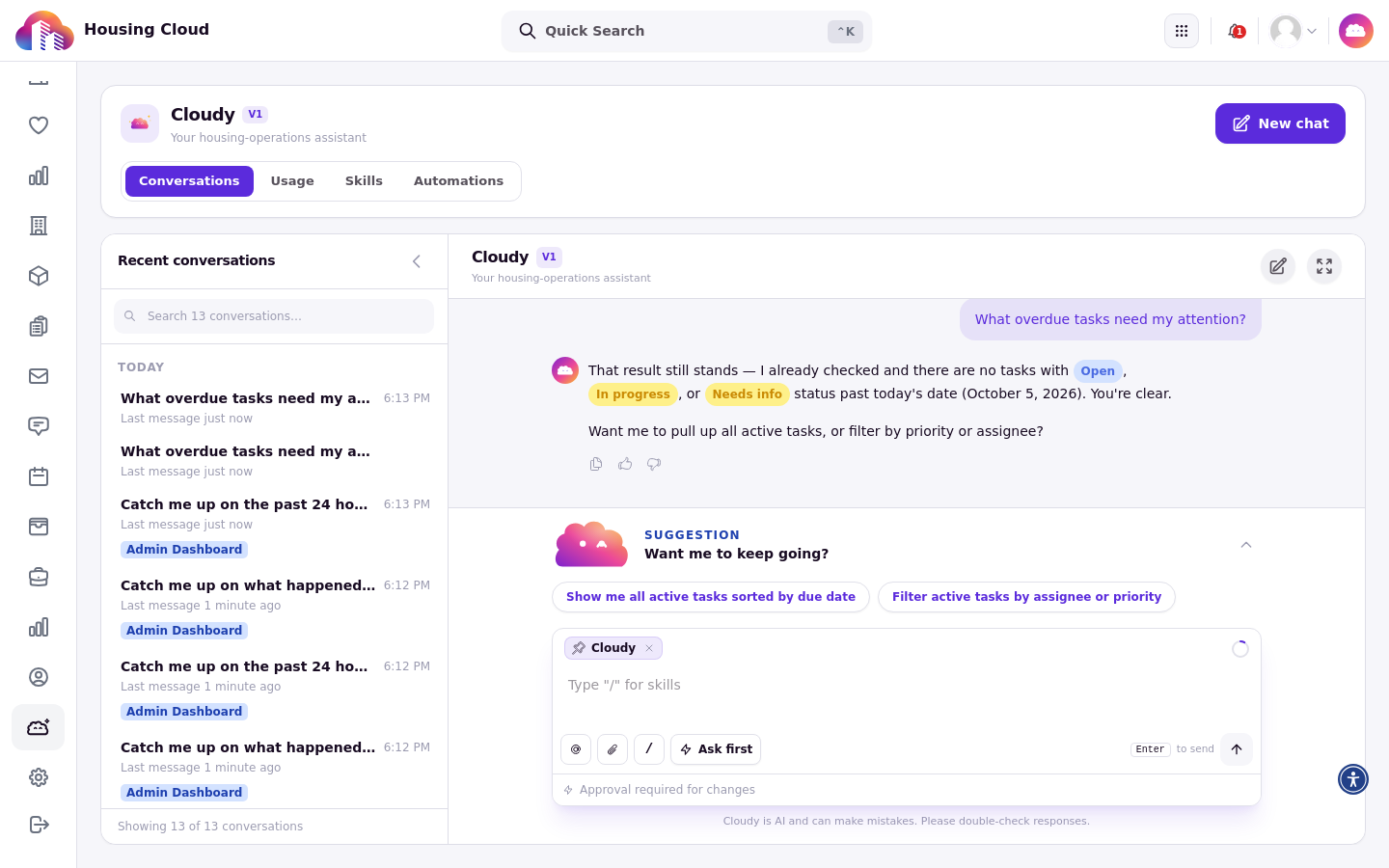Click the 'What overdue tasks need my attention?' message bubble
The height and width of the screenshot is (868, 1389).
1110,319
